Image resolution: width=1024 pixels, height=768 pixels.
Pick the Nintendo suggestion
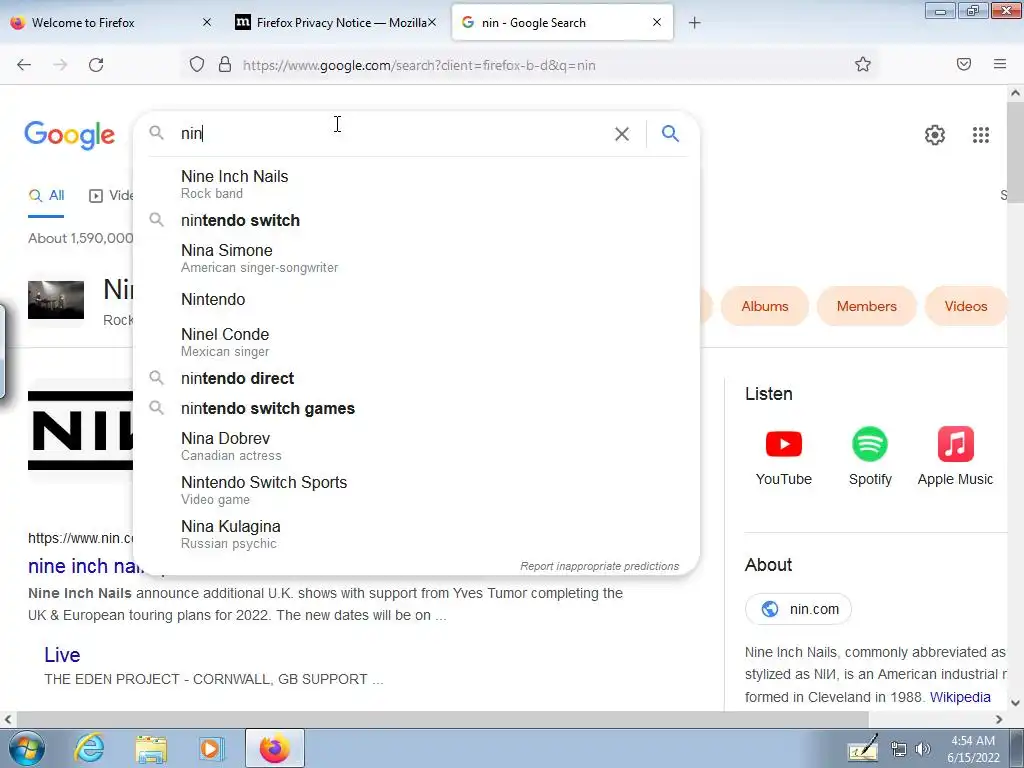click(417, 300)
